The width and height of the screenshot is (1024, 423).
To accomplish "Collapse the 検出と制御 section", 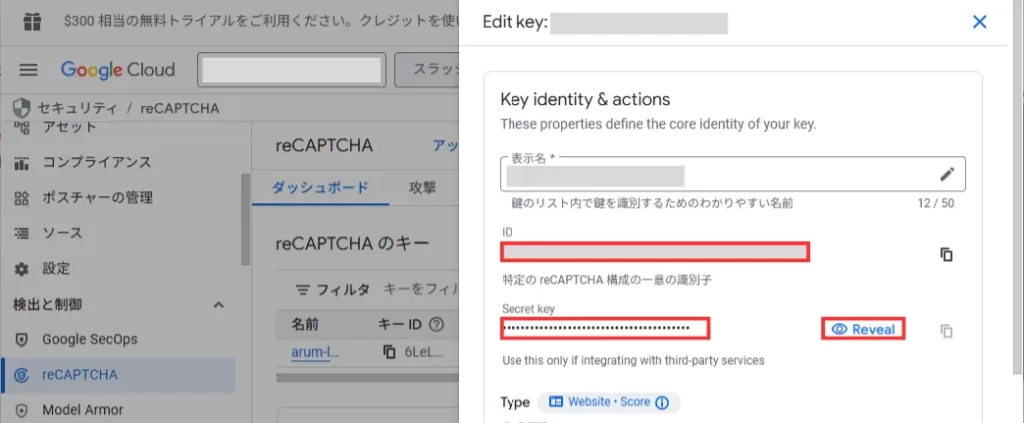I will (x=219, y=305).
